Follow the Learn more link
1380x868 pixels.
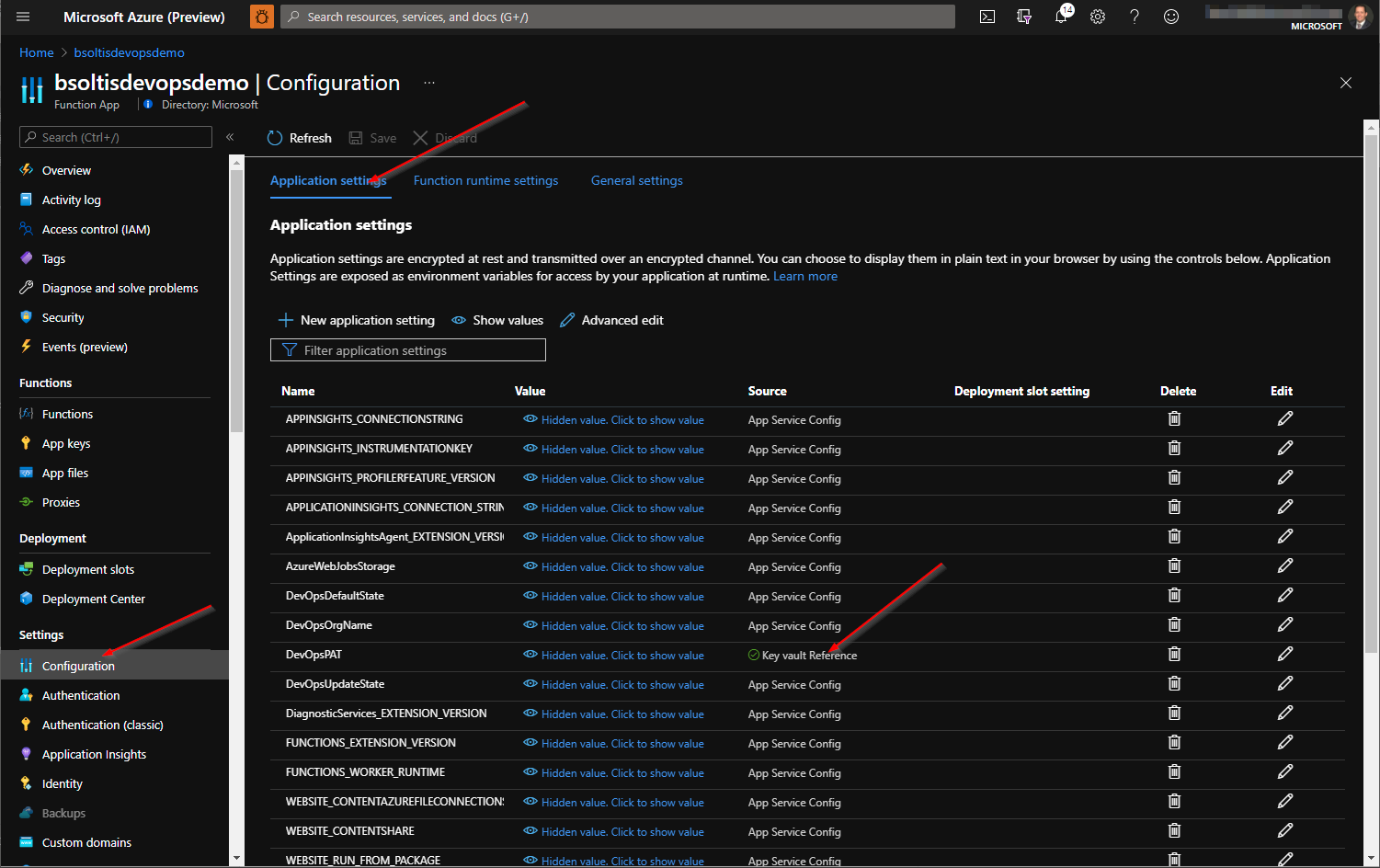tap(804, 276)
